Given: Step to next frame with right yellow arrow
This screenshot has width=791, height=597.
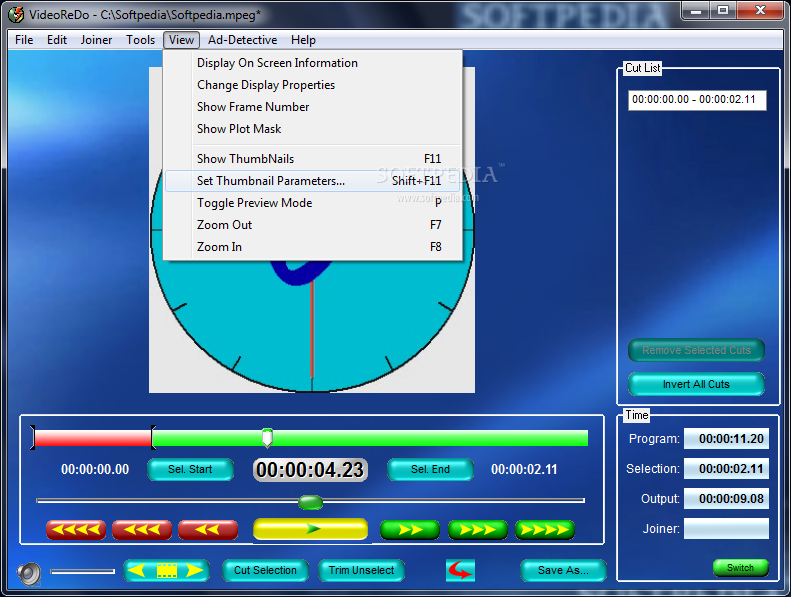Looking at the screenshot, I should click(194, 570).
